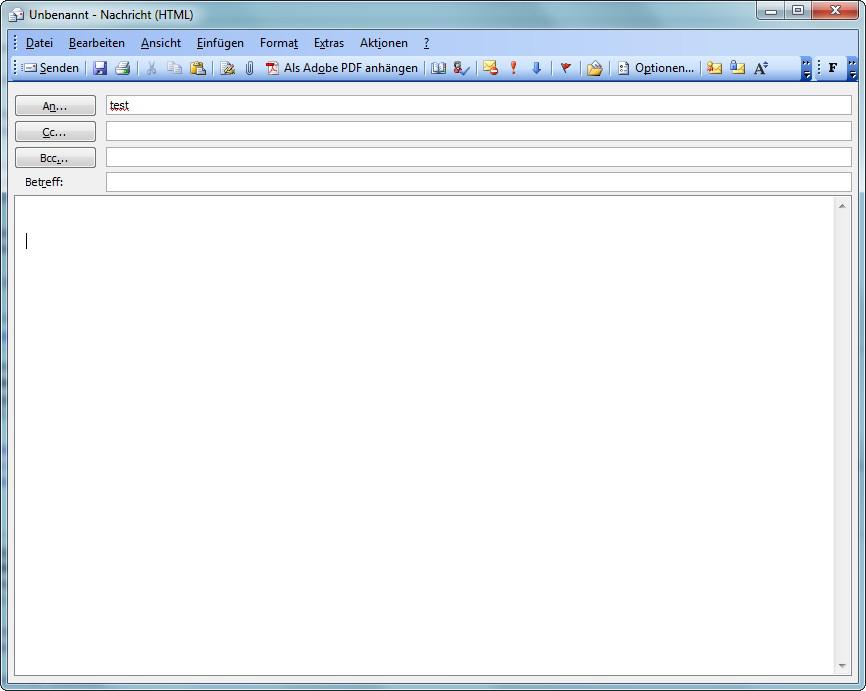
Task: Minimize the message window
Action: click(772, 10)
